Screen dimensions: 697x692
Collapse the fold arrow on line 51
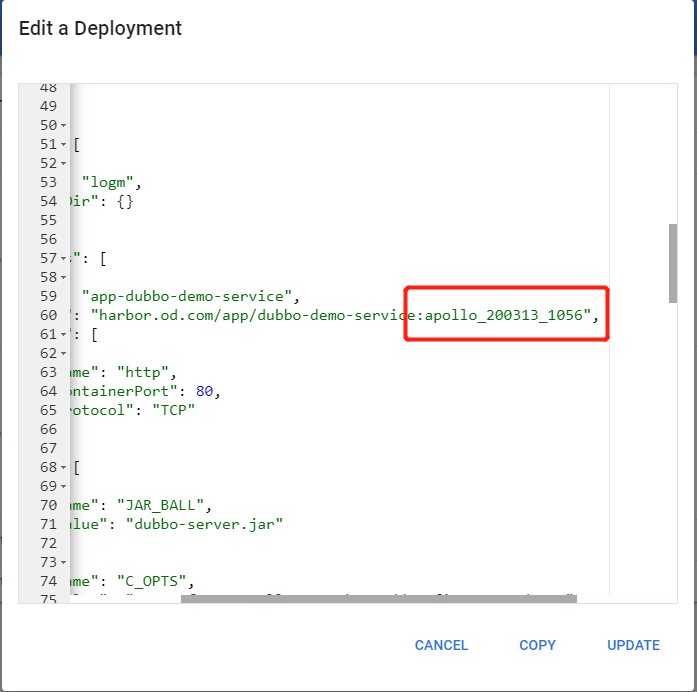point(64,144)
